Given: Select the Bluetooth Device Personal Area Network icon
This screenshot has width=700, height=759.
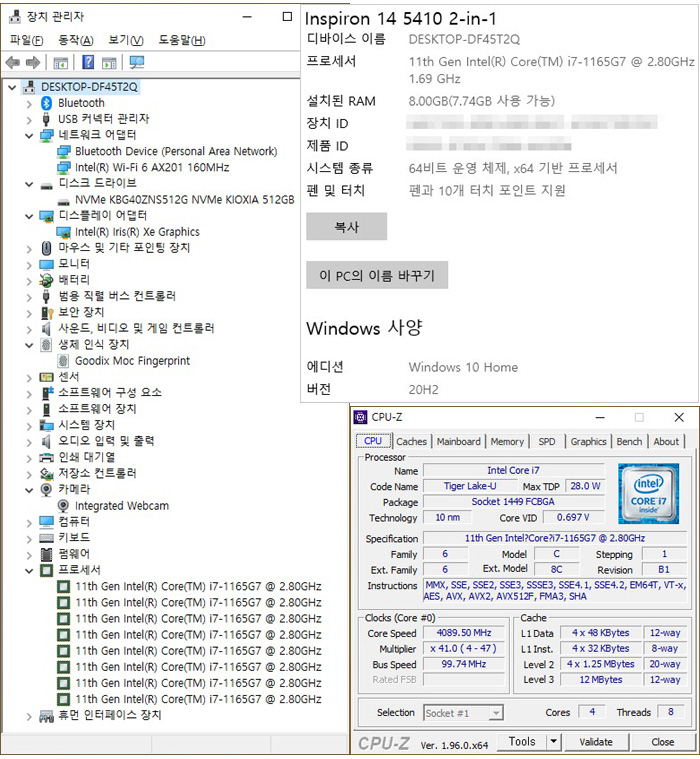Looking at the screenshot, I should tap(63, 152).
